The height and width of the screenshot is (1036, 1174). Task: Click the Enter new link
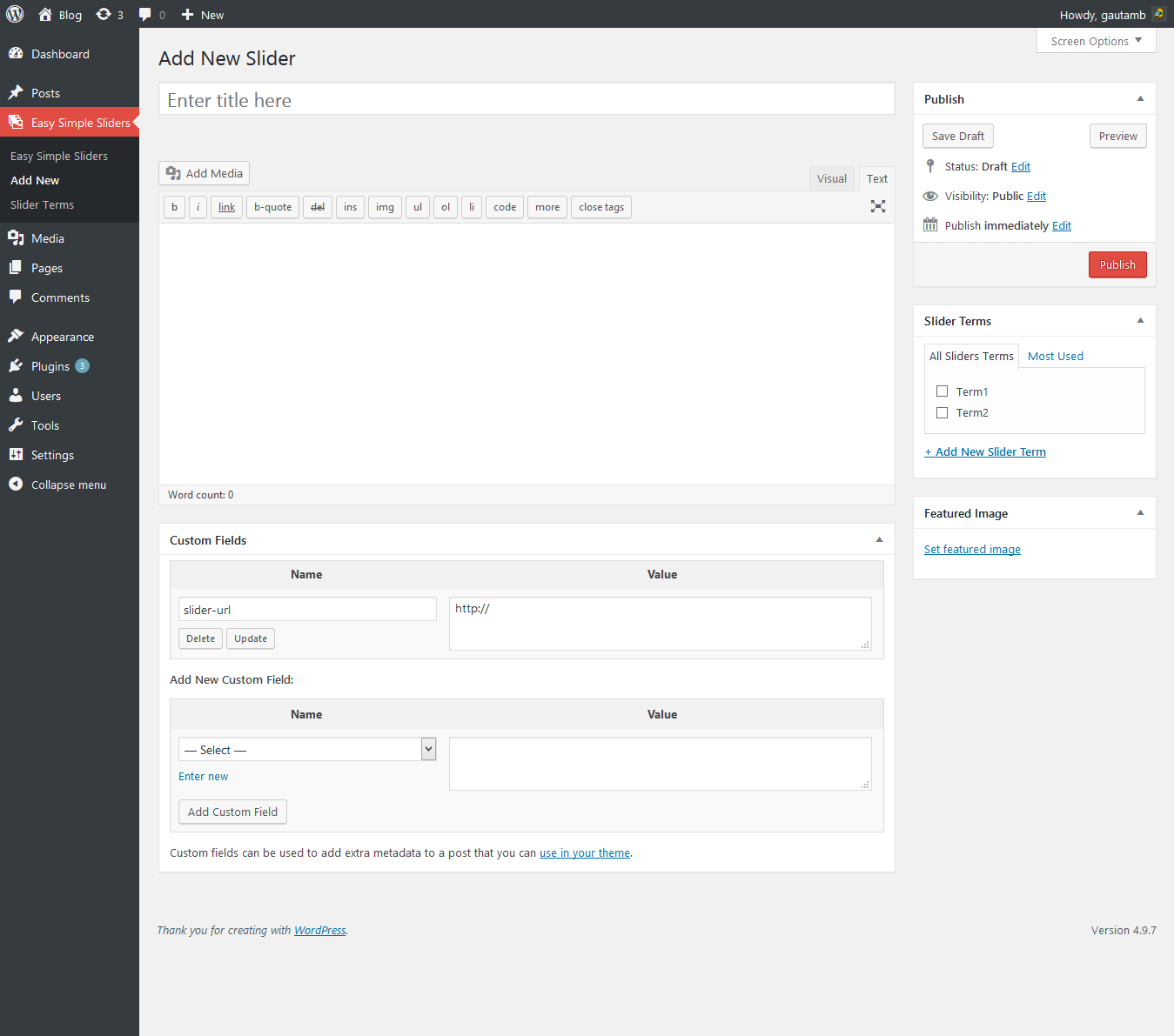[203, 776]
